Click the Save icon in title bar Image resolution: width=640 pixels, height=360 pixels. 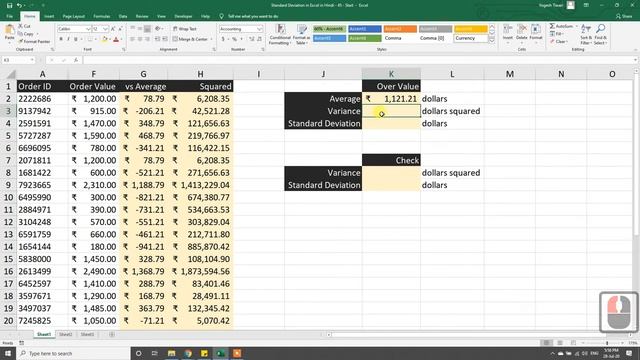click(x=9, y=5)
